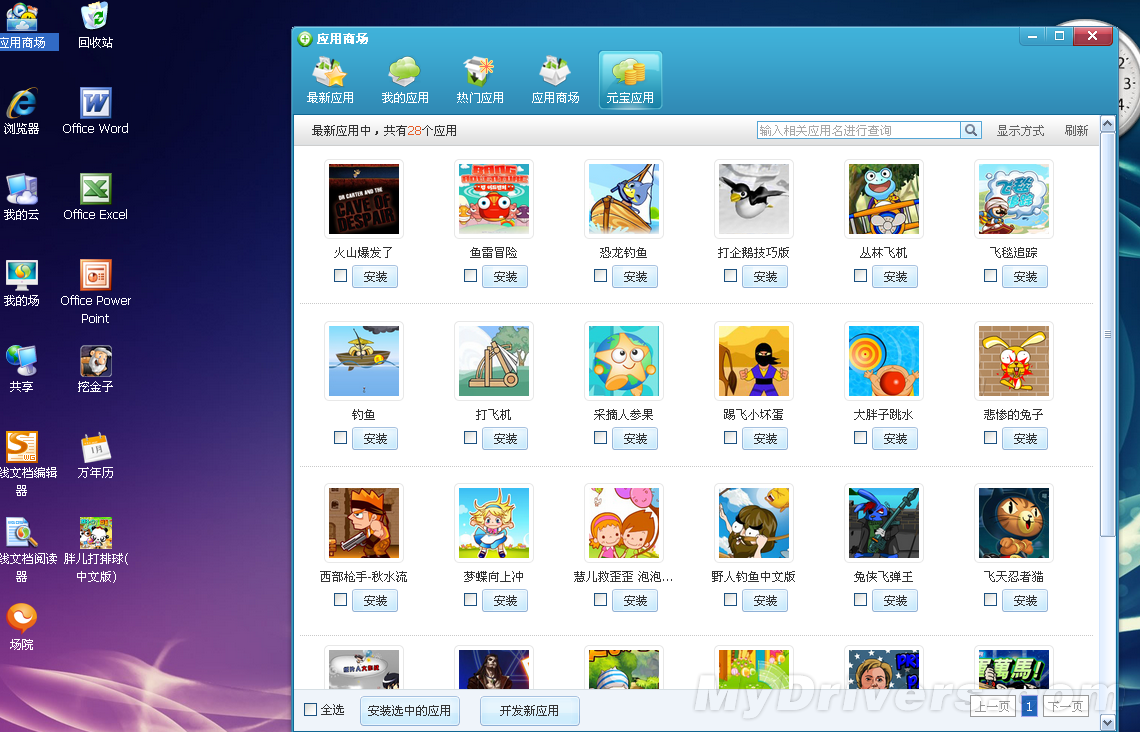Switch to the 元宝应用 tab
The height and width of the screenshot is (732, 1140).
point(630,80)
